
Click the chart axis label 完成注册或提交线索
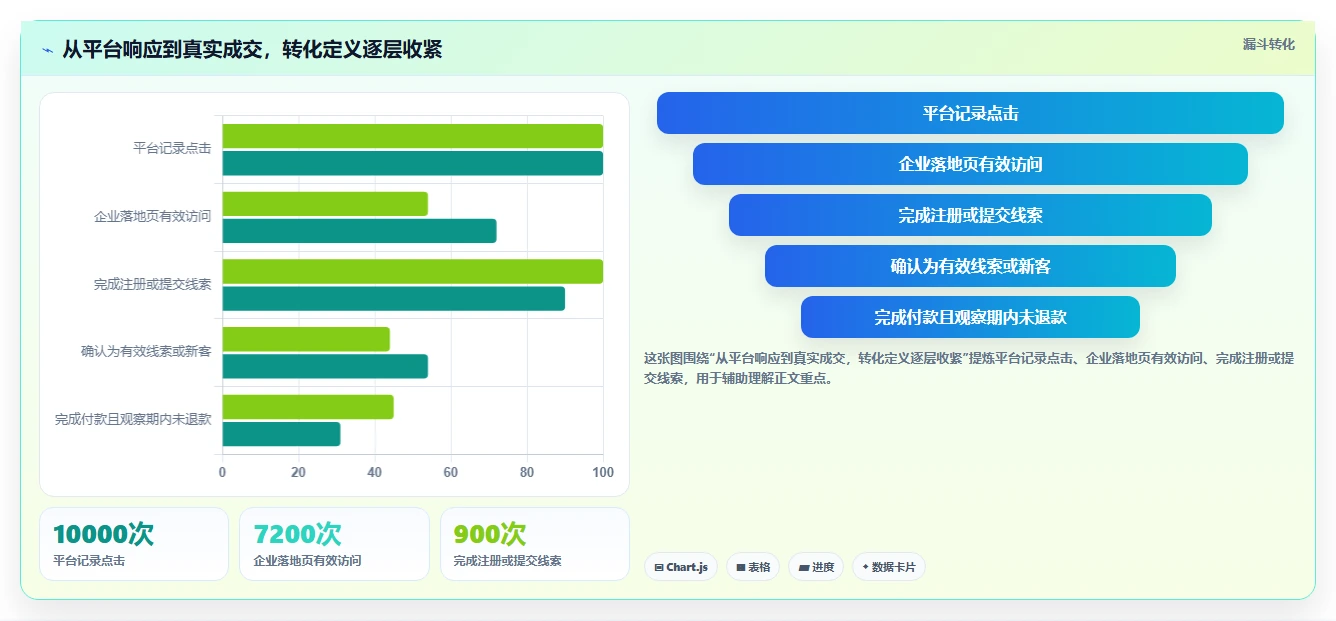[x=153, y=284]
